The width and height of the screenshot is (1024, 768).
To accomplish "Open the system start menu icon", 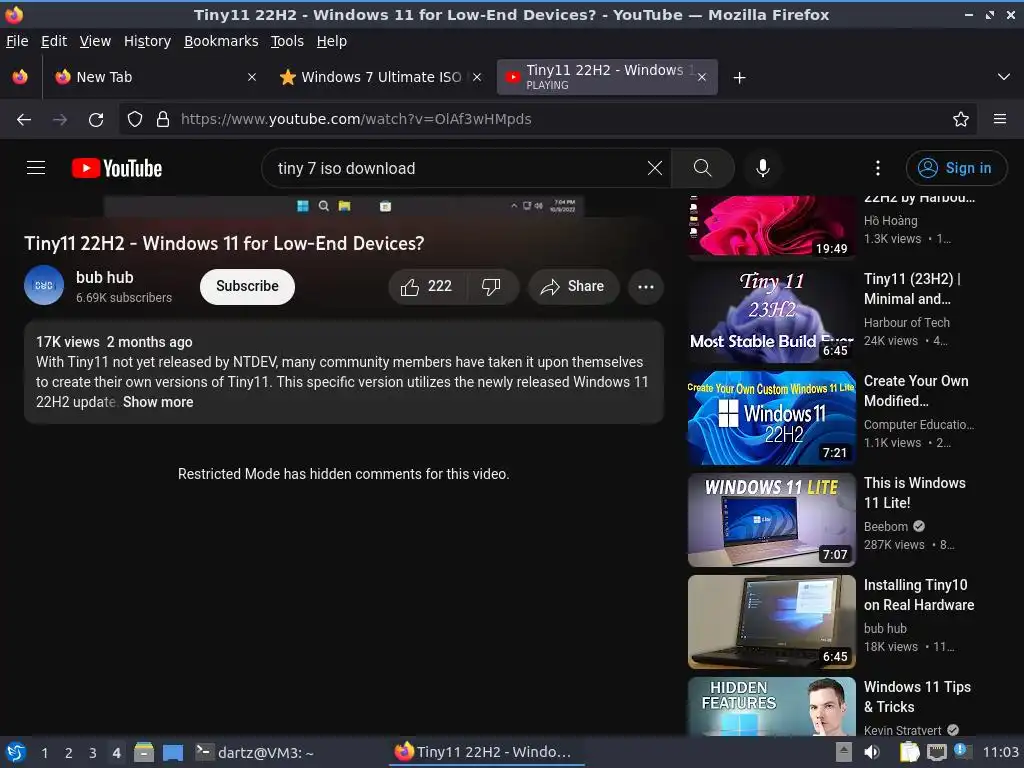I will [16, 752].
